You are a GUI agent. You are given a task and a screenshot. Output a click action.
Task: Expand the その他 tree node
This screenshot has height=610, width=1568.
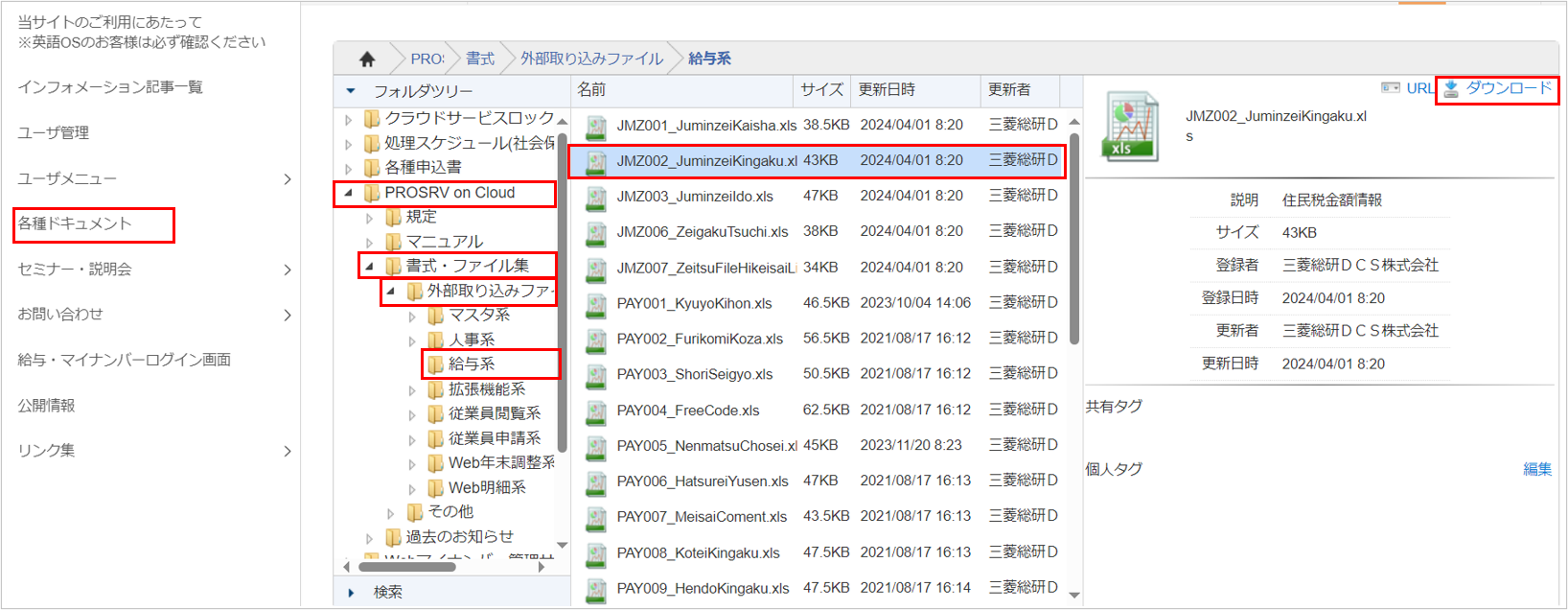pos(390,513)
